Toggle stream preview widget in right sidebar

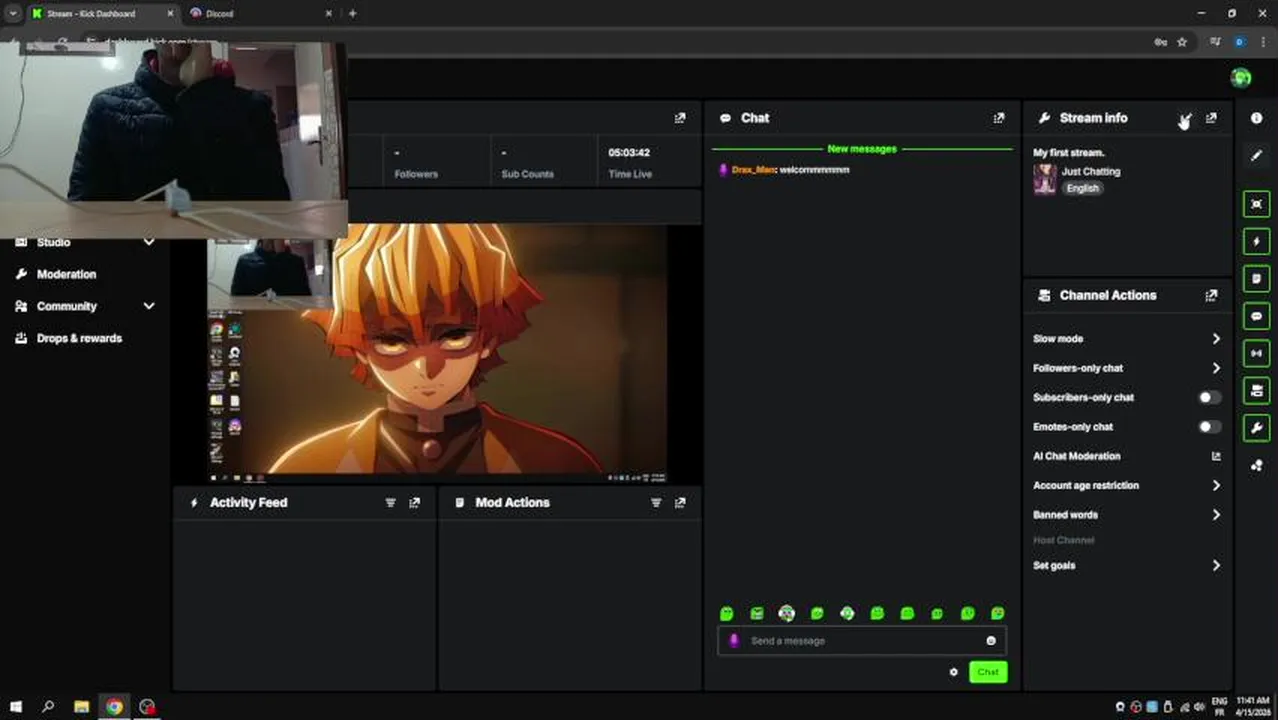[x=1256, y=204]
